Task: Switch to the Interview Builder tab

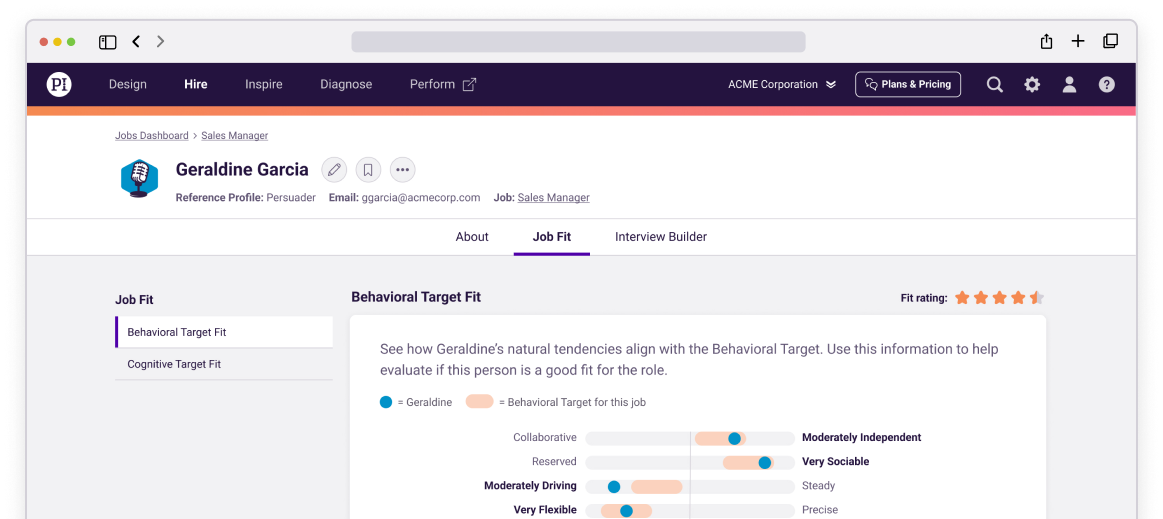Action: click(x=660, y=237)
